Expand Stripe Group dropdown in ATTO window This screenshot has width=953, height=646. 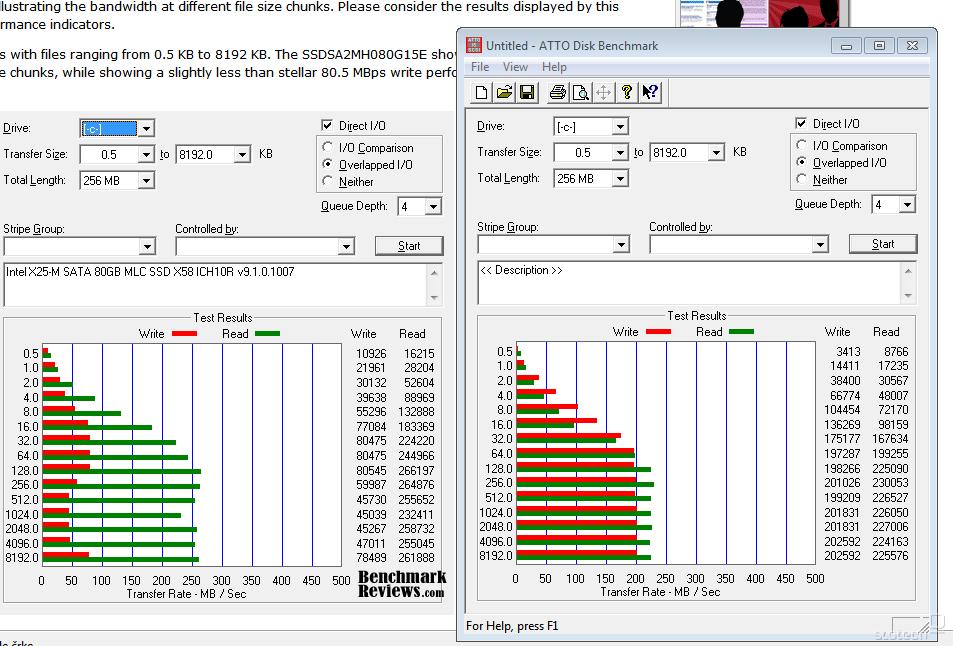[621, 244]
